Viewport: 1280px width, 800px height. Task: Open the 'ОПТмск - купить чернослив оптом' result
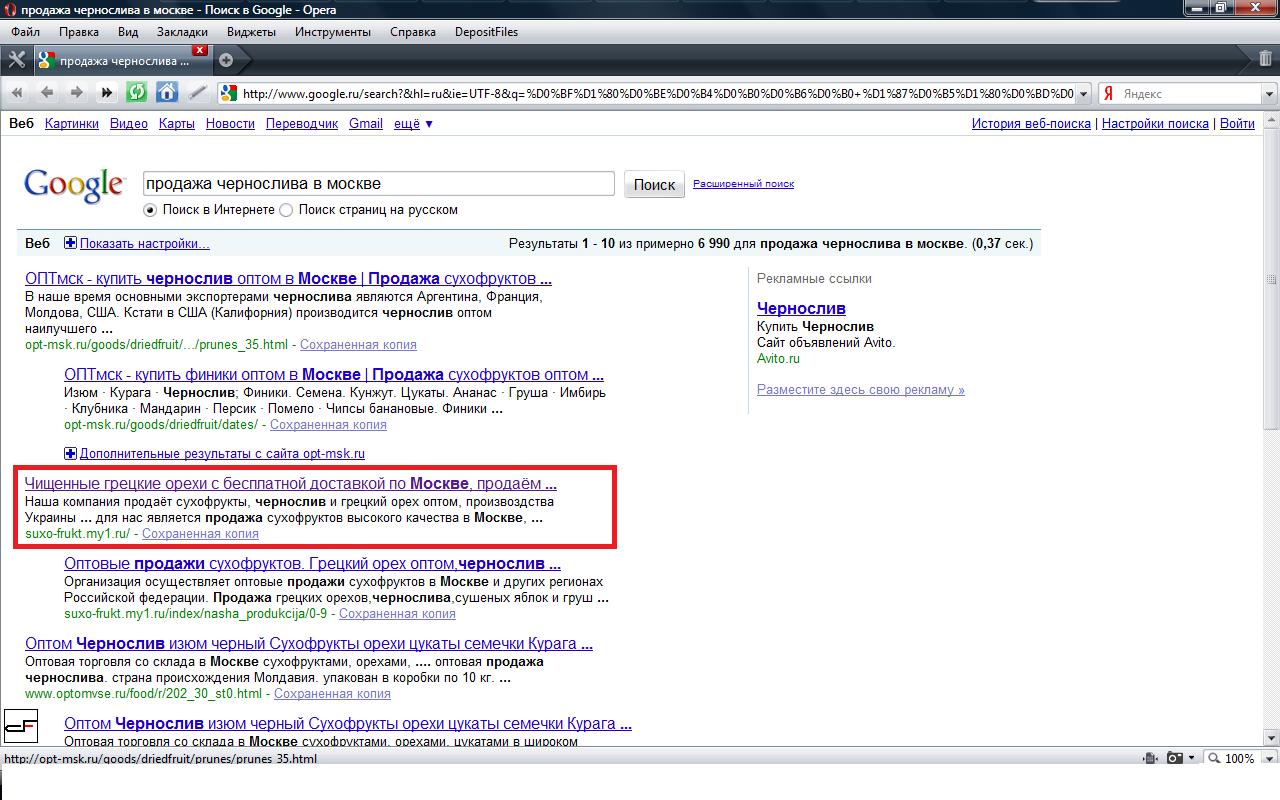(x=288, y=279)
